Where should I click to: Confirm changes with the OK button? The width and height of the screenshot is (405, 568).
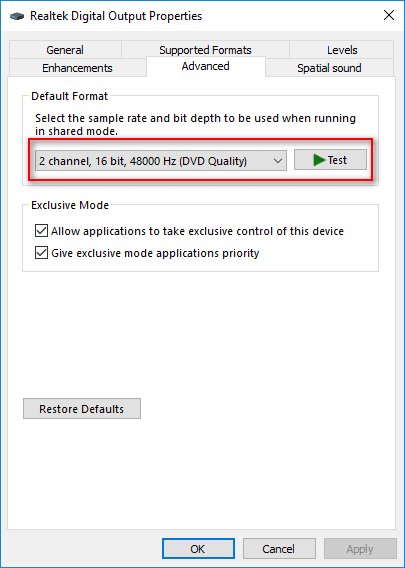click(198, 549)
